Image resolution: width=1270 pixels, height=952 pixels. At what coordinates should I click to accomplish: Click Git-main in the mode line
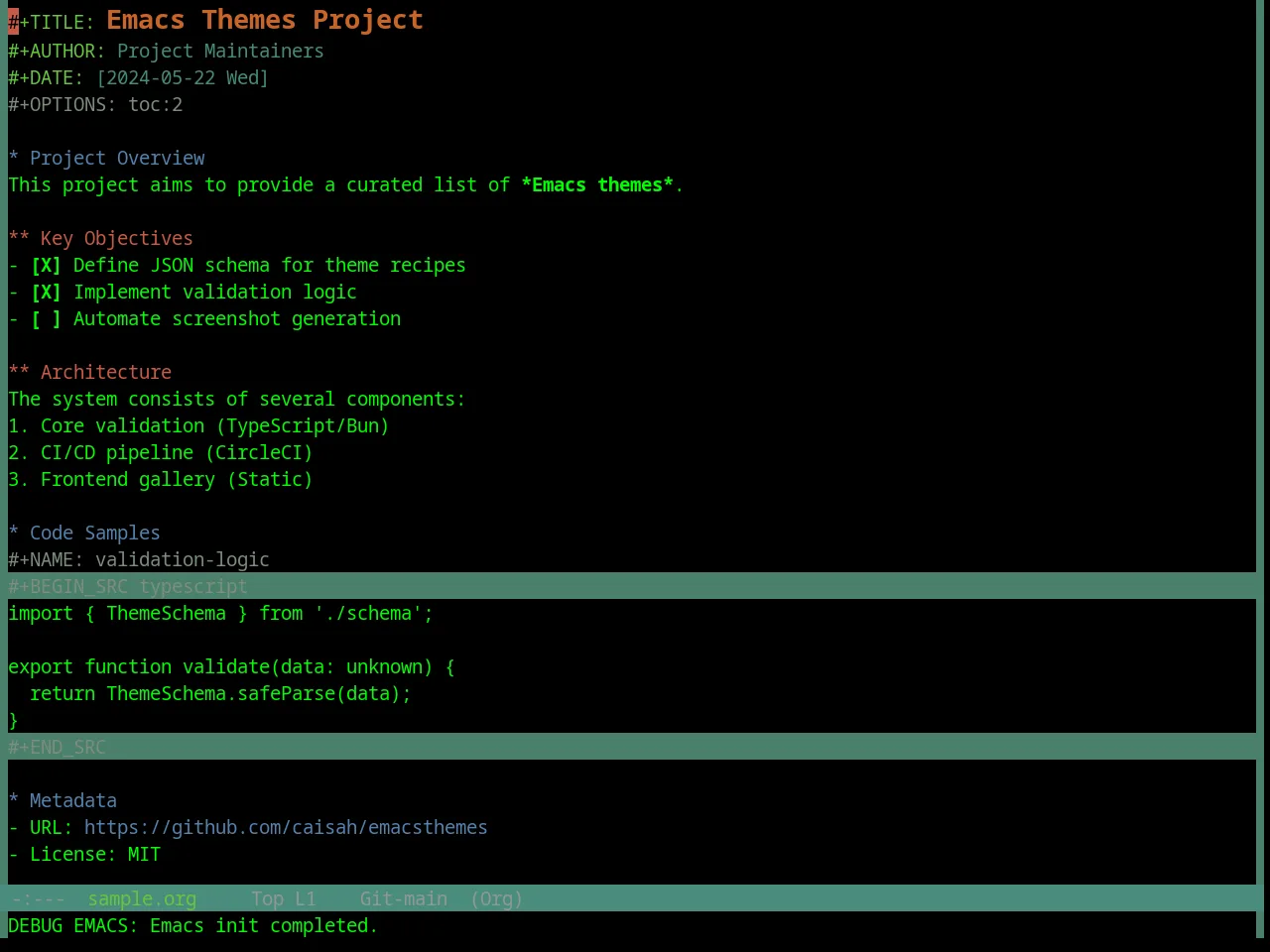click(404, 899)
